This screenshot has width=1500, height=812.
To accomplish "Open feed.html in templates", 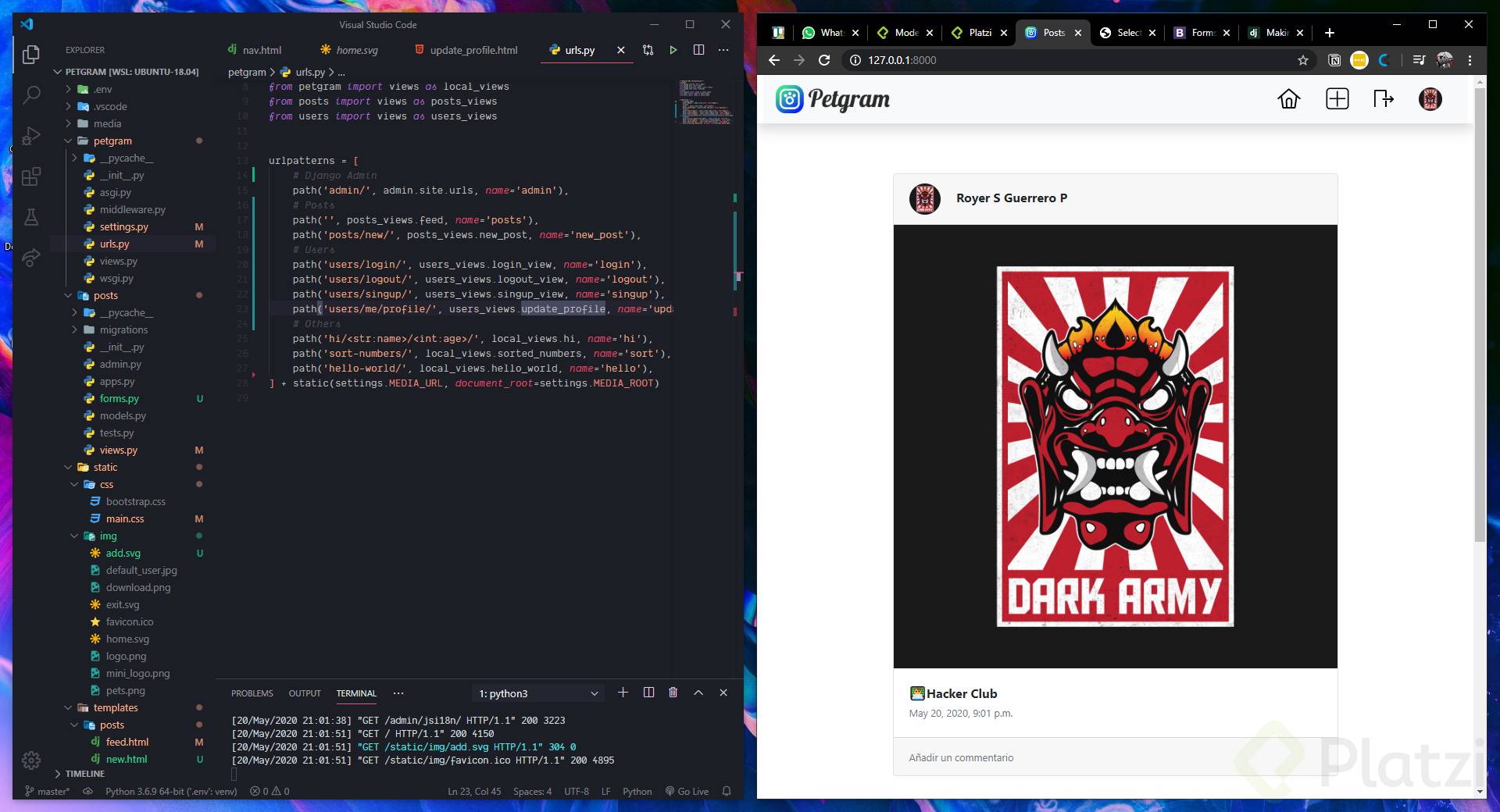I will [x=127, y=742].
